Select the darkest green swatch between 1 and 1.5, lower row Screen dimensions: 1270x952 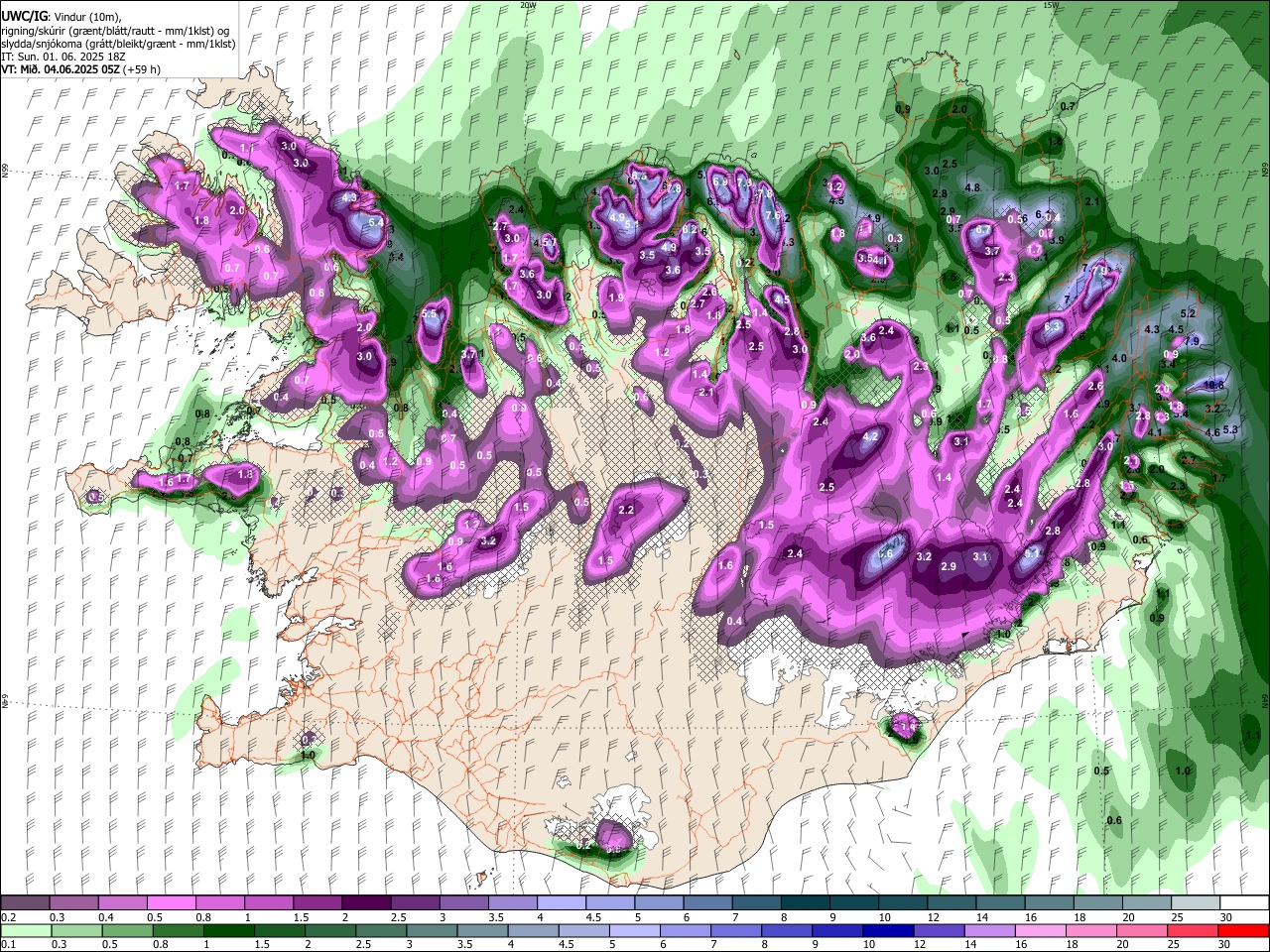(x=229, y=930)
